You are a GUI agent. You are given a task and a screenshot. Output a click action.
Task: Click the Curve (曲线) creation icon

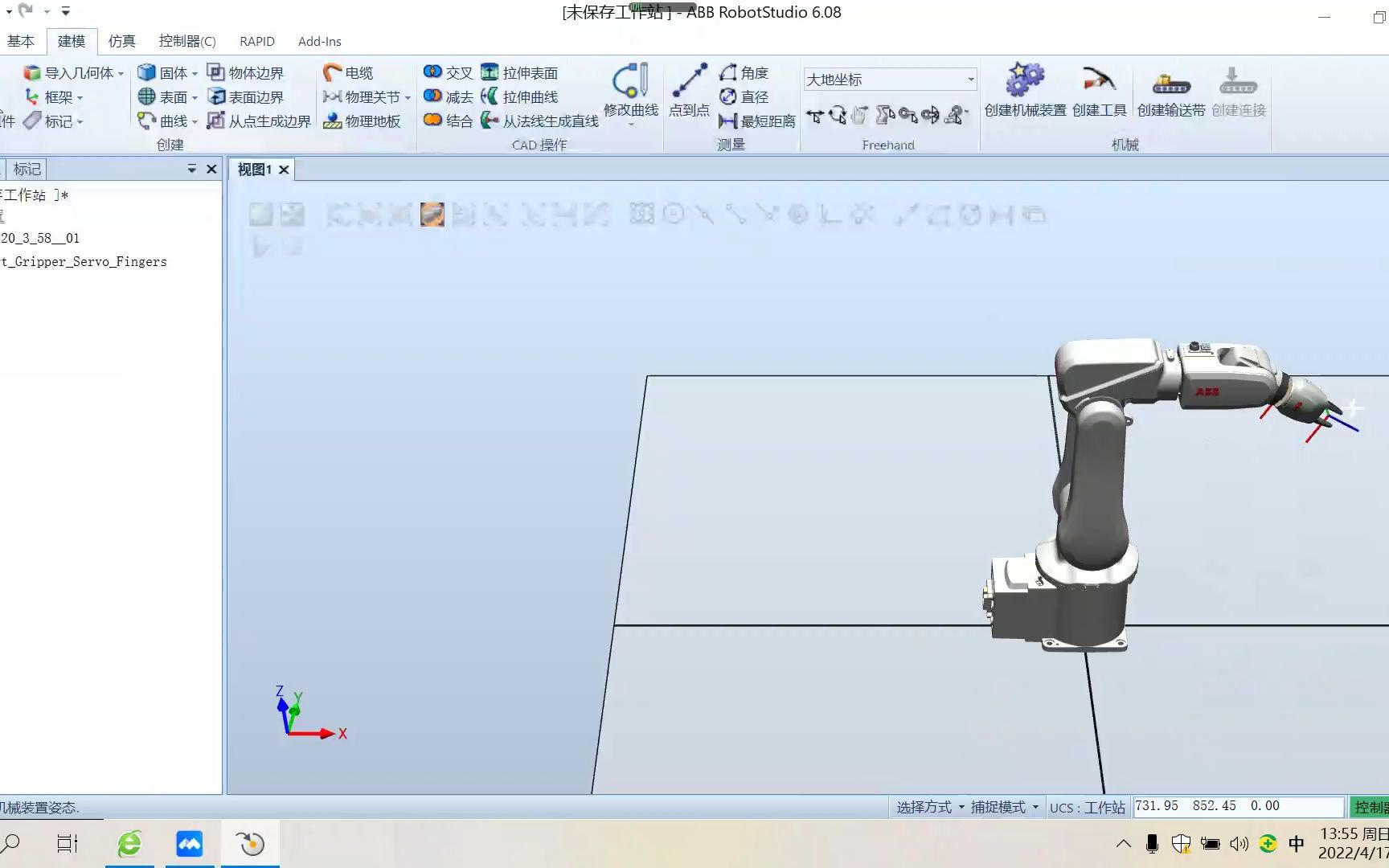click(146, 121)
